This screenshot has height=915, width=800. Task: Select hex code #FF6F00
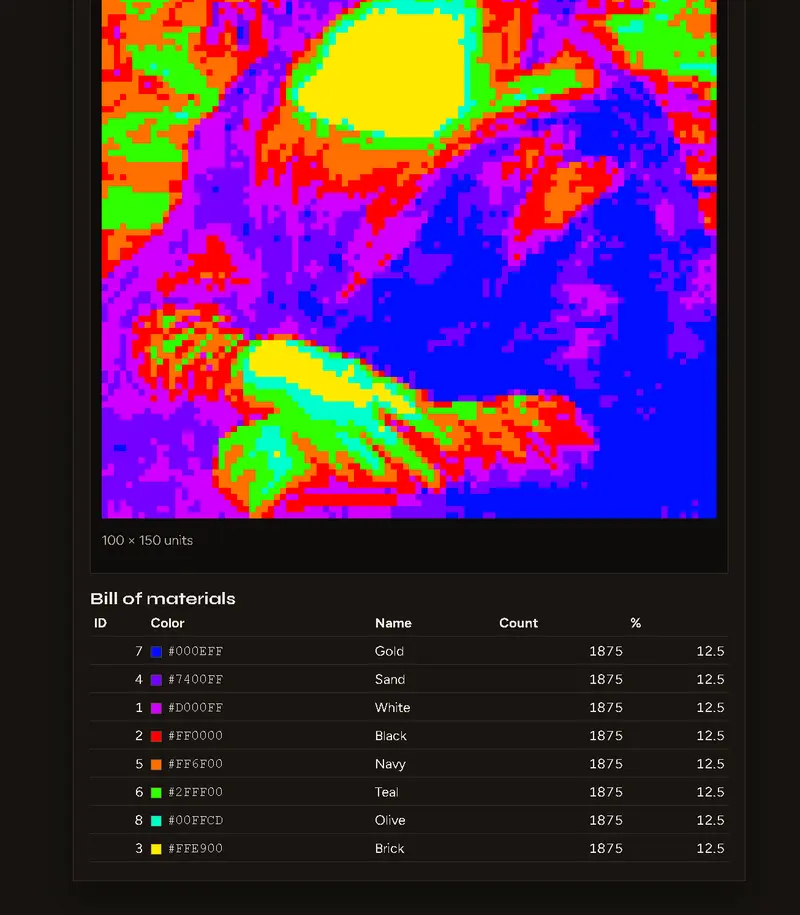coord(195,764)
